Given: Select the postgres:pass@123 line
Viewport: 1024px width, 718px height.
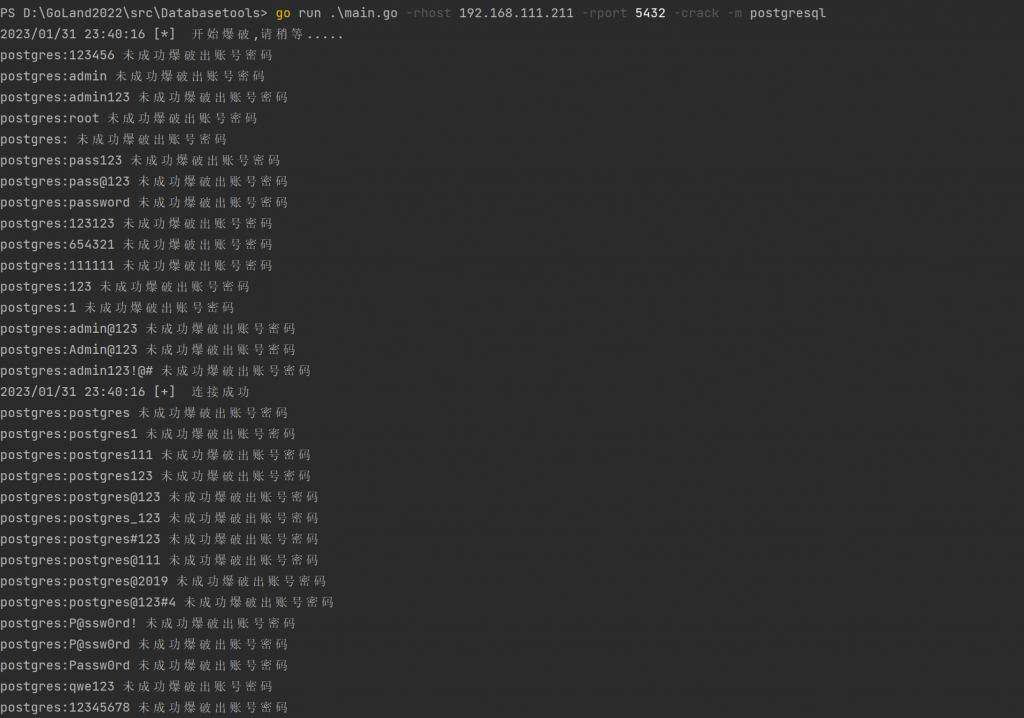Looking at the screenshot, I should (x=144, y=182).
